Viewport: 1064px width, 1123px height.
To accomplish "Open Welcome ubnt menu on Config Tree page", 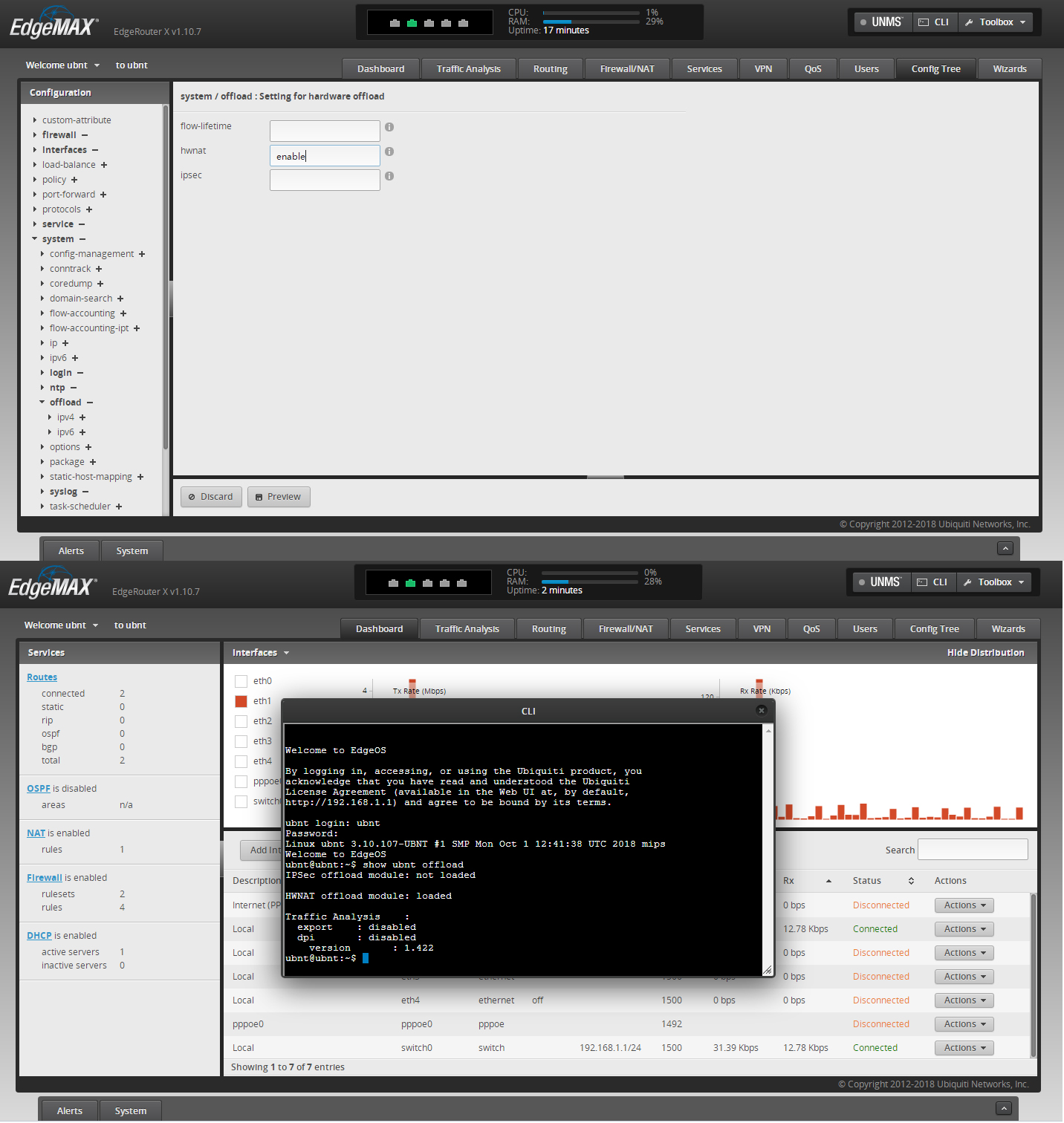I will point(62,65).
